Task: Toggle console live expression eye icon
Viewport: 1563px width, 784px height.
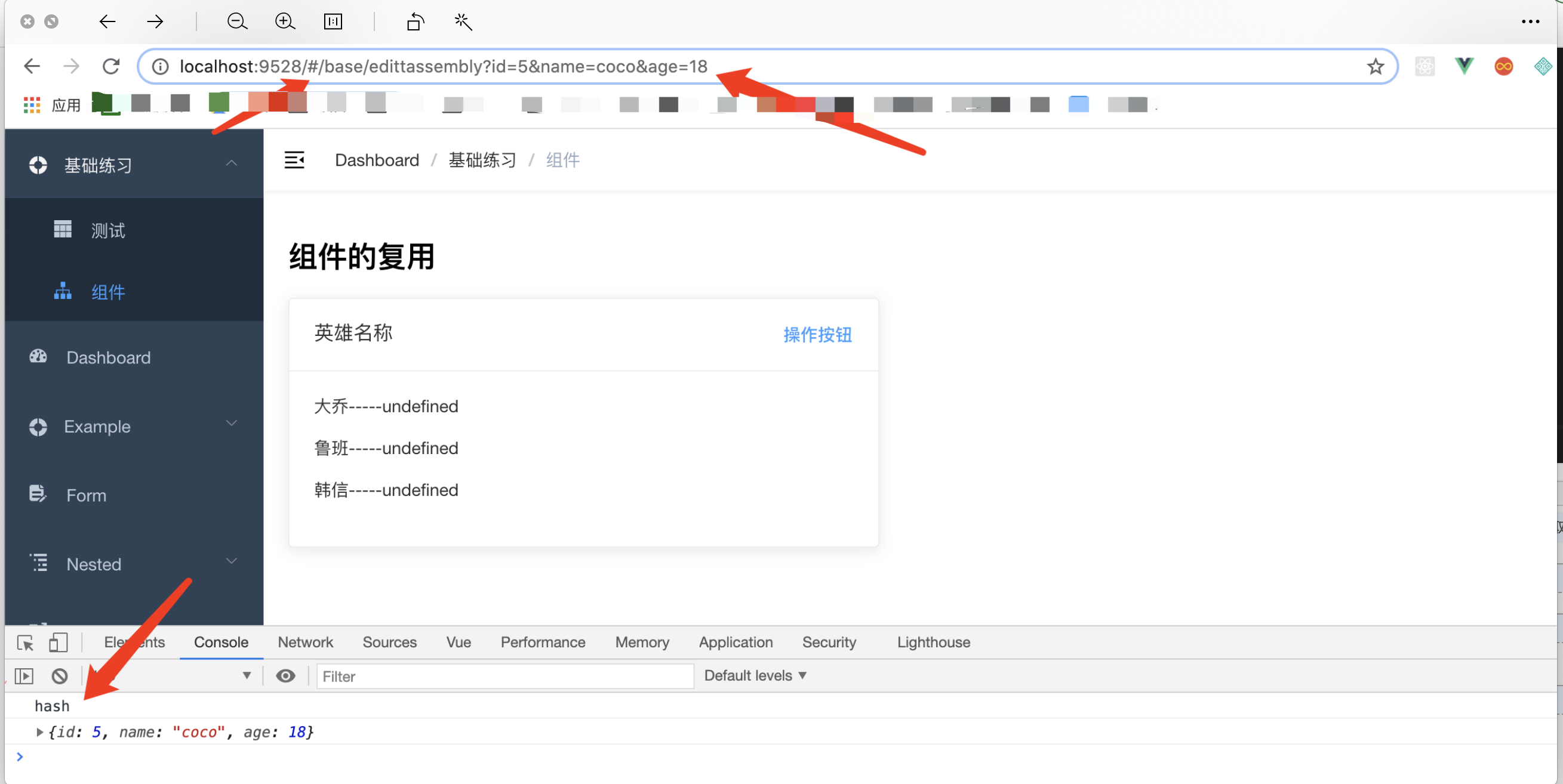Action: (285, 675)
